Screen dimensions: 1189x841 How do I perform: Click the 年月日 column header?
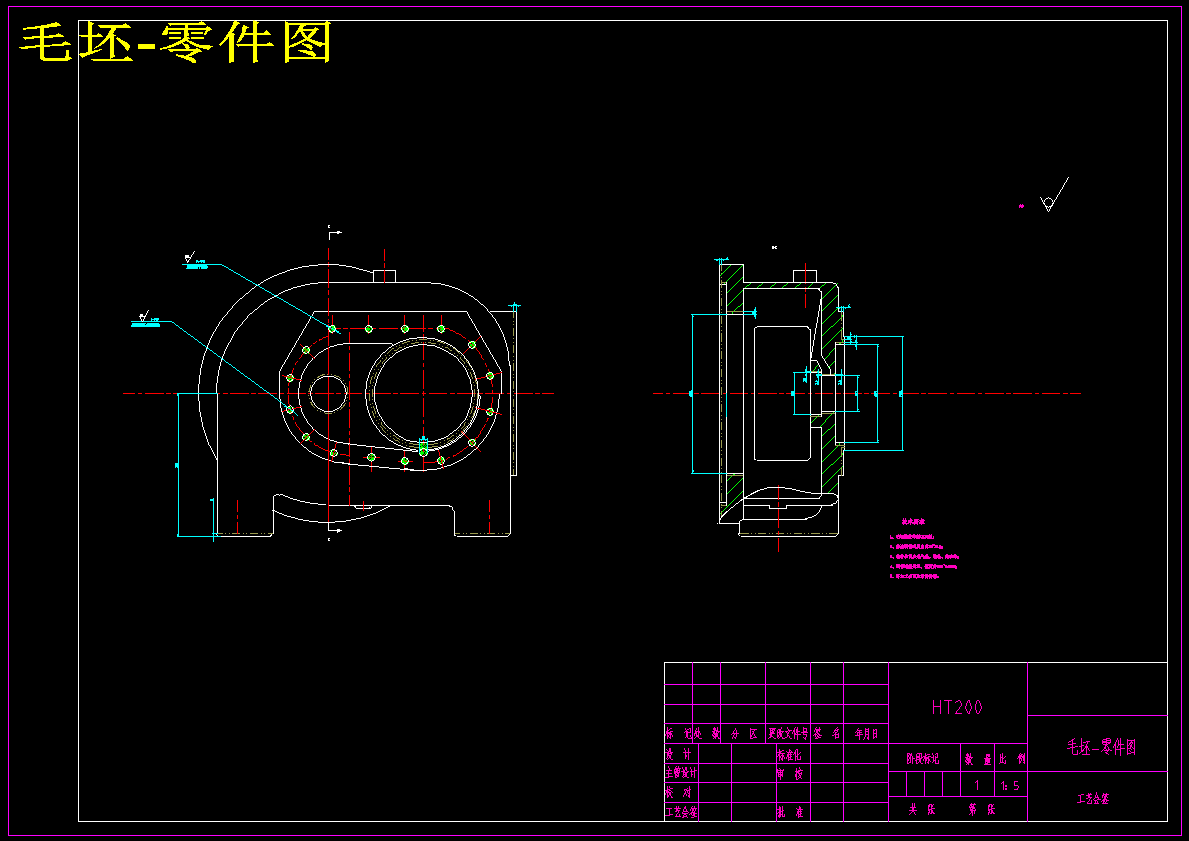tap(866, 733)
